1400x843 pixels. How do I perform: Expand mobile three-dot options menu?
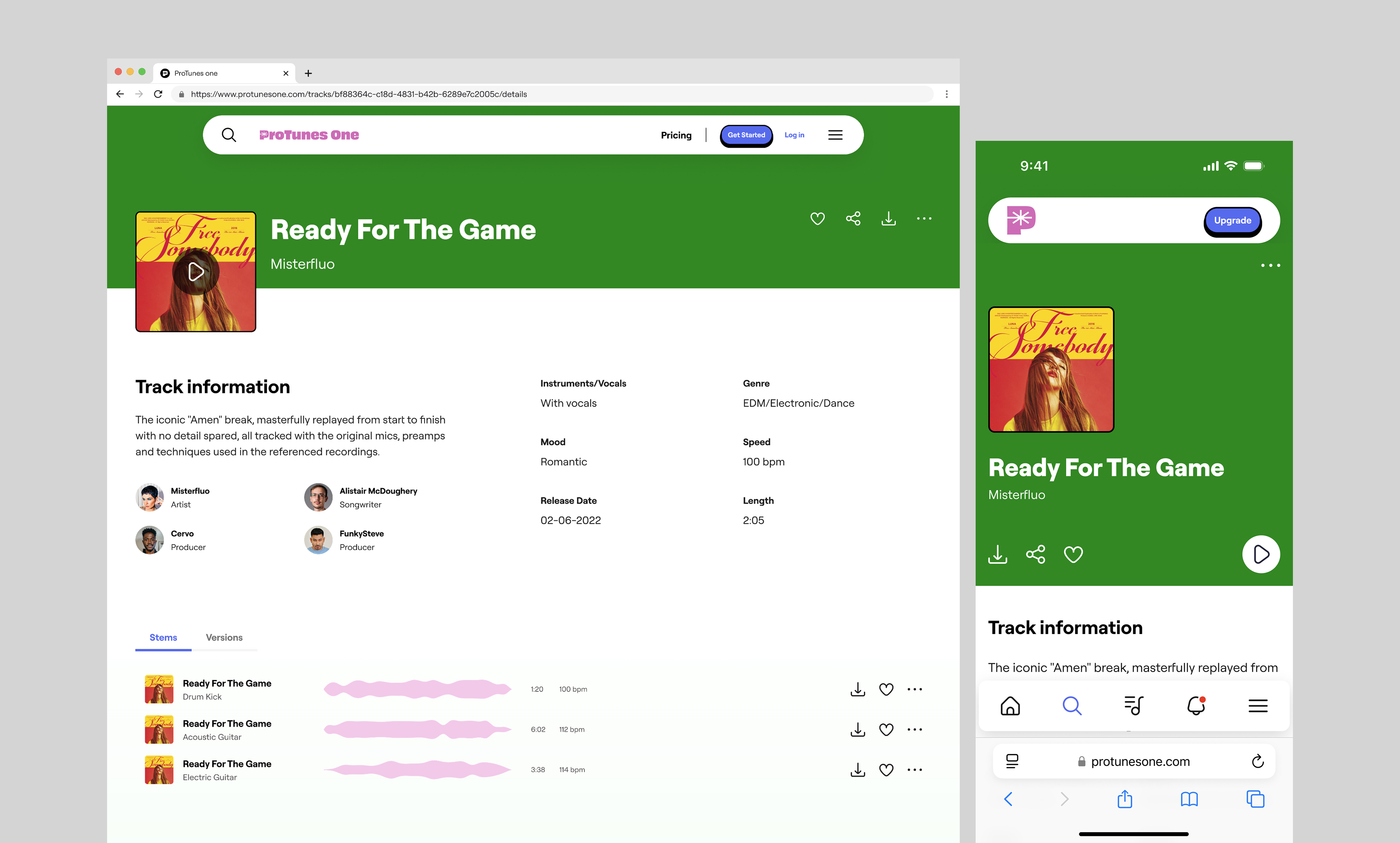click(x=1270, y=265)
